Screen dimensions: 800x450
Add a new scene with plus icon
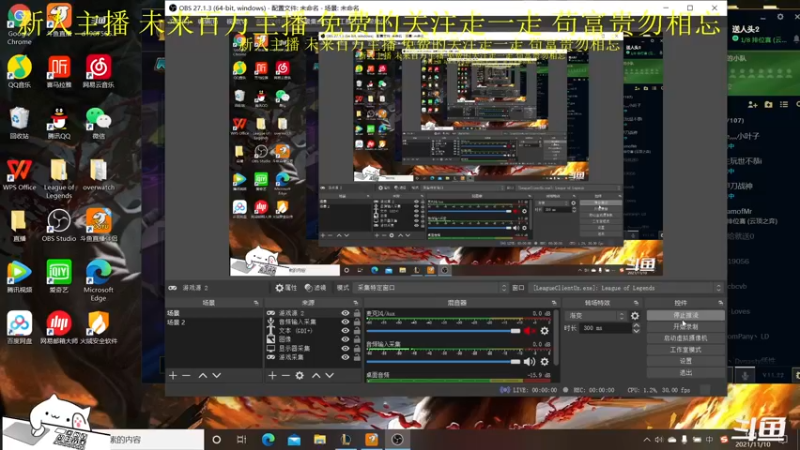click(173, 376)
